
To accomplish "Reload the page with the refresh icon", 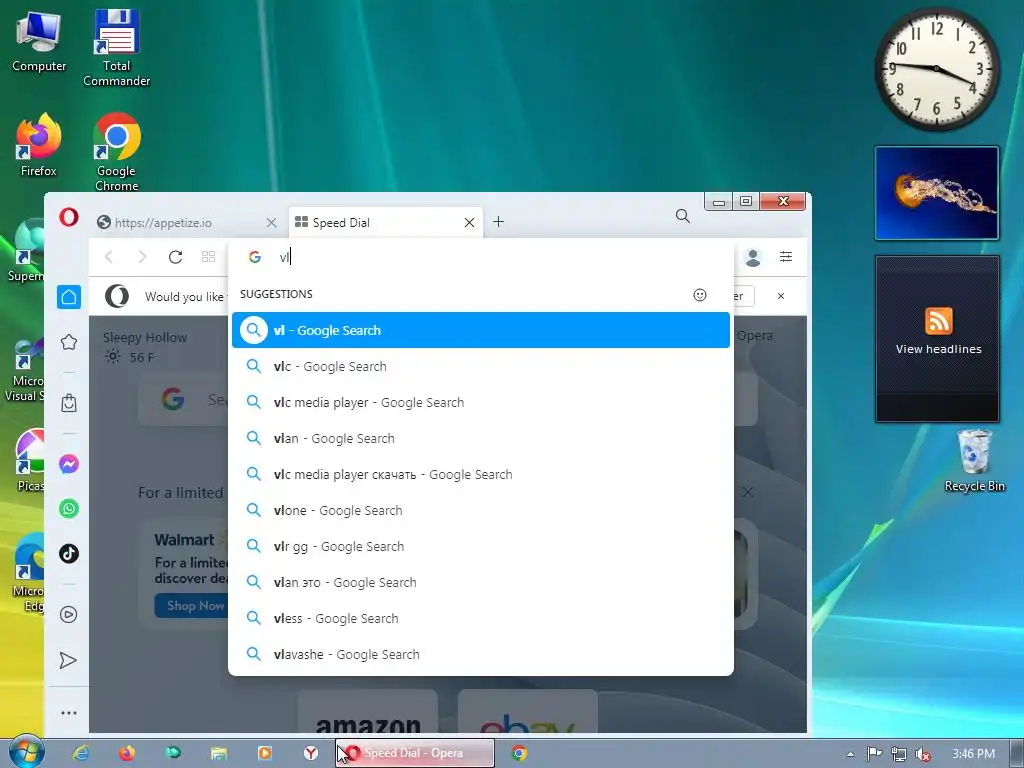I will coord(175,257).
